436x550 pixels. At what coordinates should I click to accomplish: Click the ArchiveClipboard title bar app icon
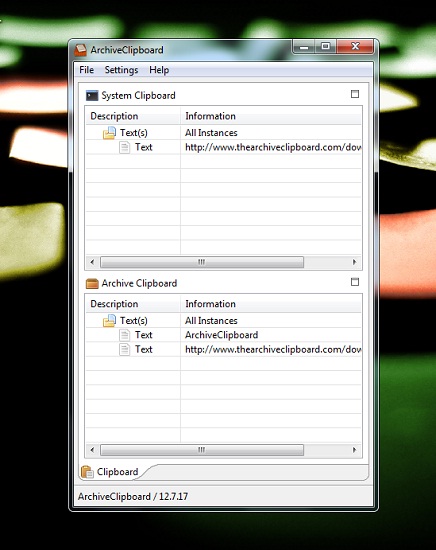80,50
